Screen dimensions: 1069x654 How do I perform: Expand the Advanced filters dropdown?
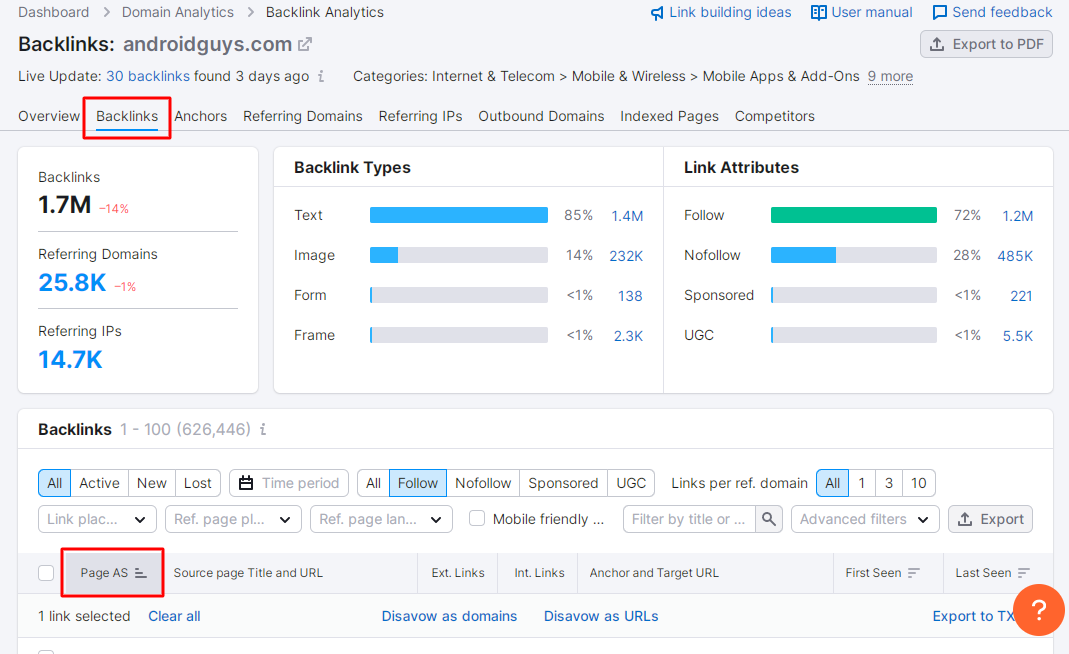click(x=865, y=519)
